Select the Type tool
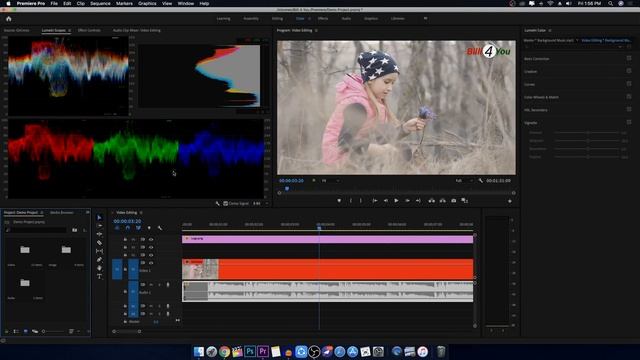The height and width of the screenshot is (360, 640). (99, 277)
